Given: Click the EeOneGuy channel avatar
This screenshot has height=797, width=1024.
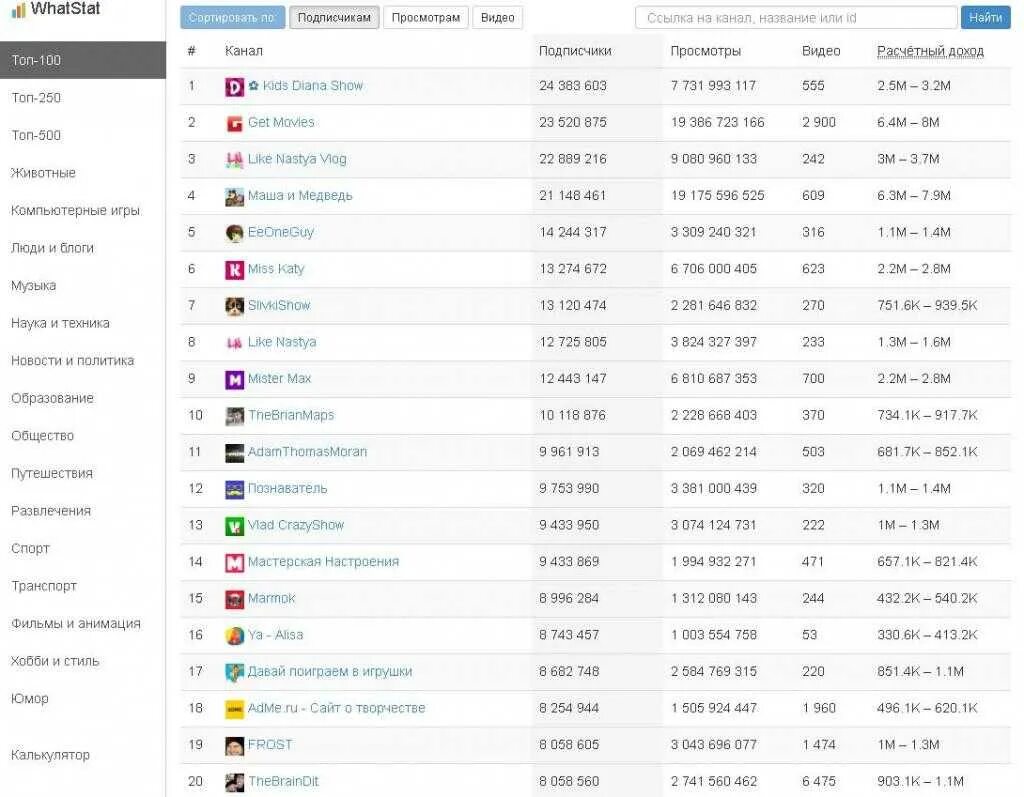Looking at the screenshot, I should click(234, 233).
